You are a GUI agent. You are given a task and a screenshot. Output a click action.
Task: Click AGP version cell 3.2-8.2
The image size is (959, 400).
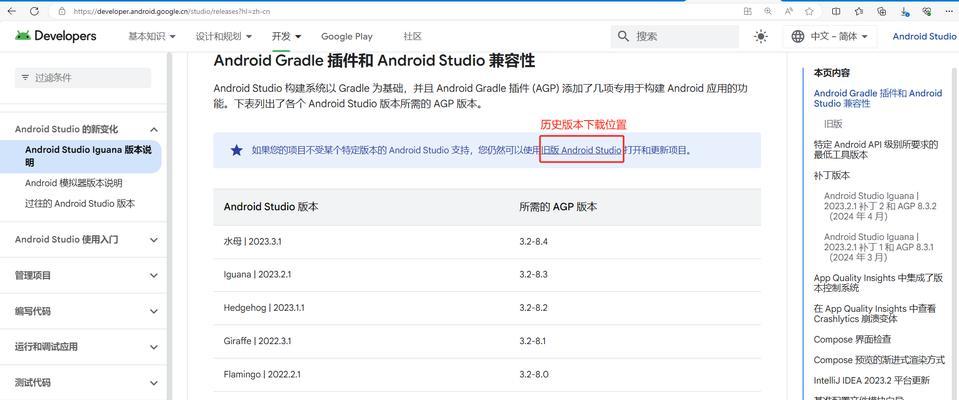tap(533, 308)
